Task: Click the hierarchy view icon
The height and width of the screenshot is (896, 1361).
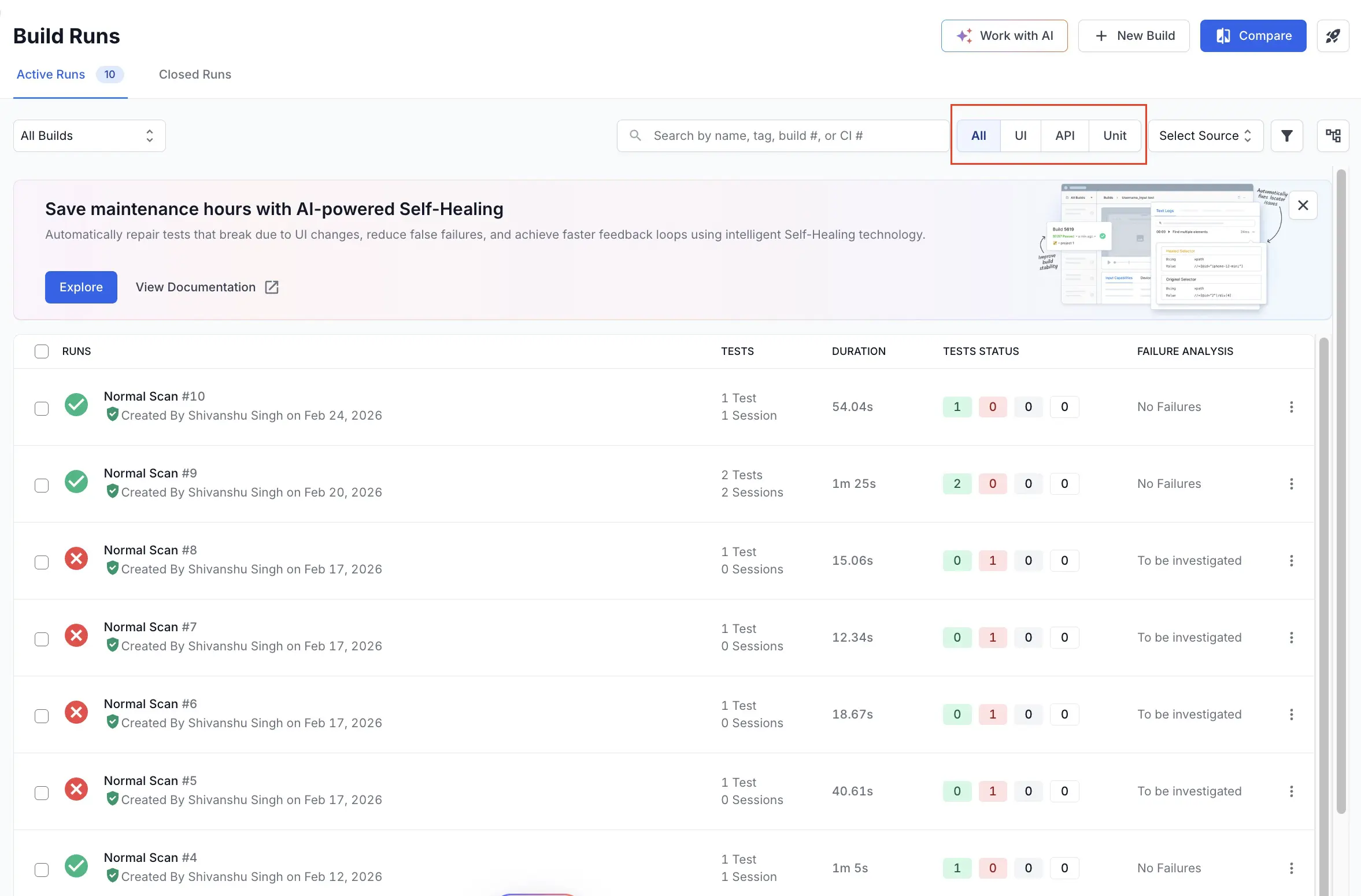Action: click(1333, 136)
